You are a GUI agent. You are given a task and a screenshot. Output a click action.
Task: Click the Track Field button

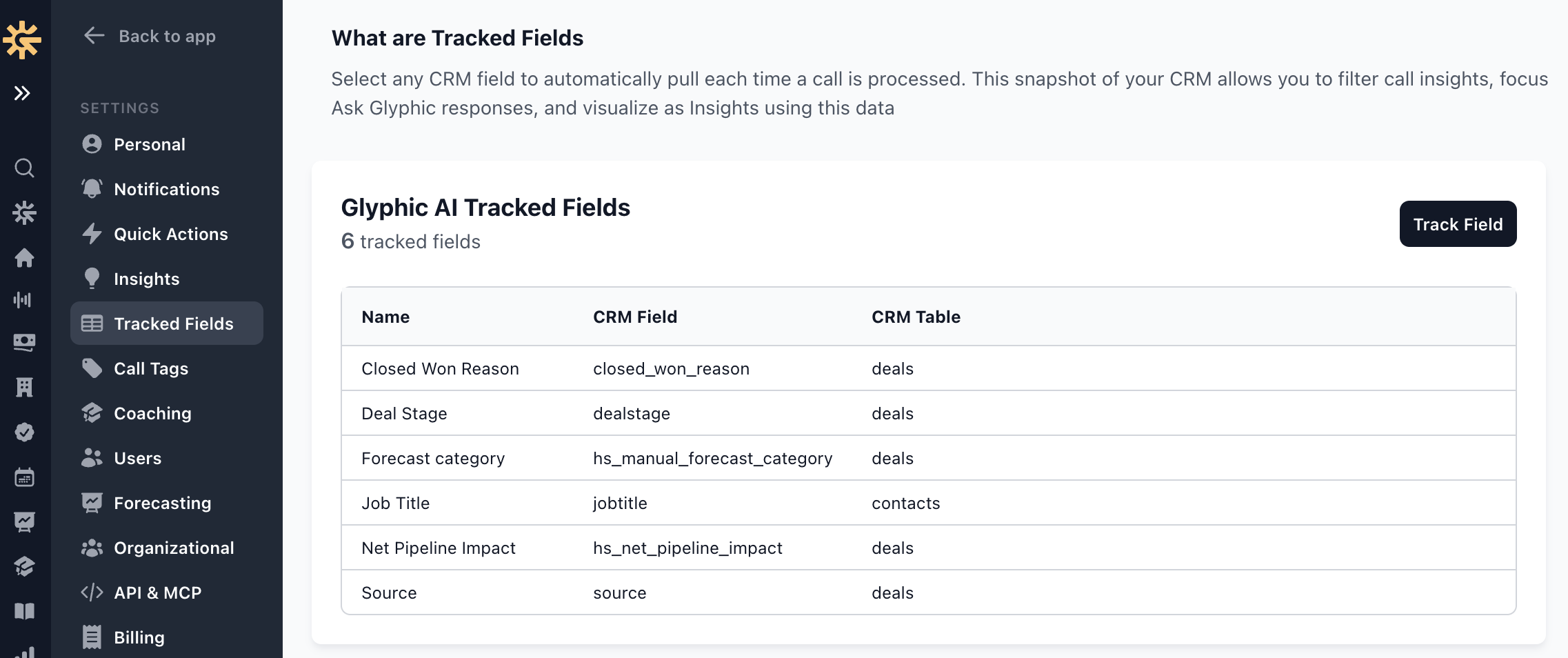(1458, 223)
